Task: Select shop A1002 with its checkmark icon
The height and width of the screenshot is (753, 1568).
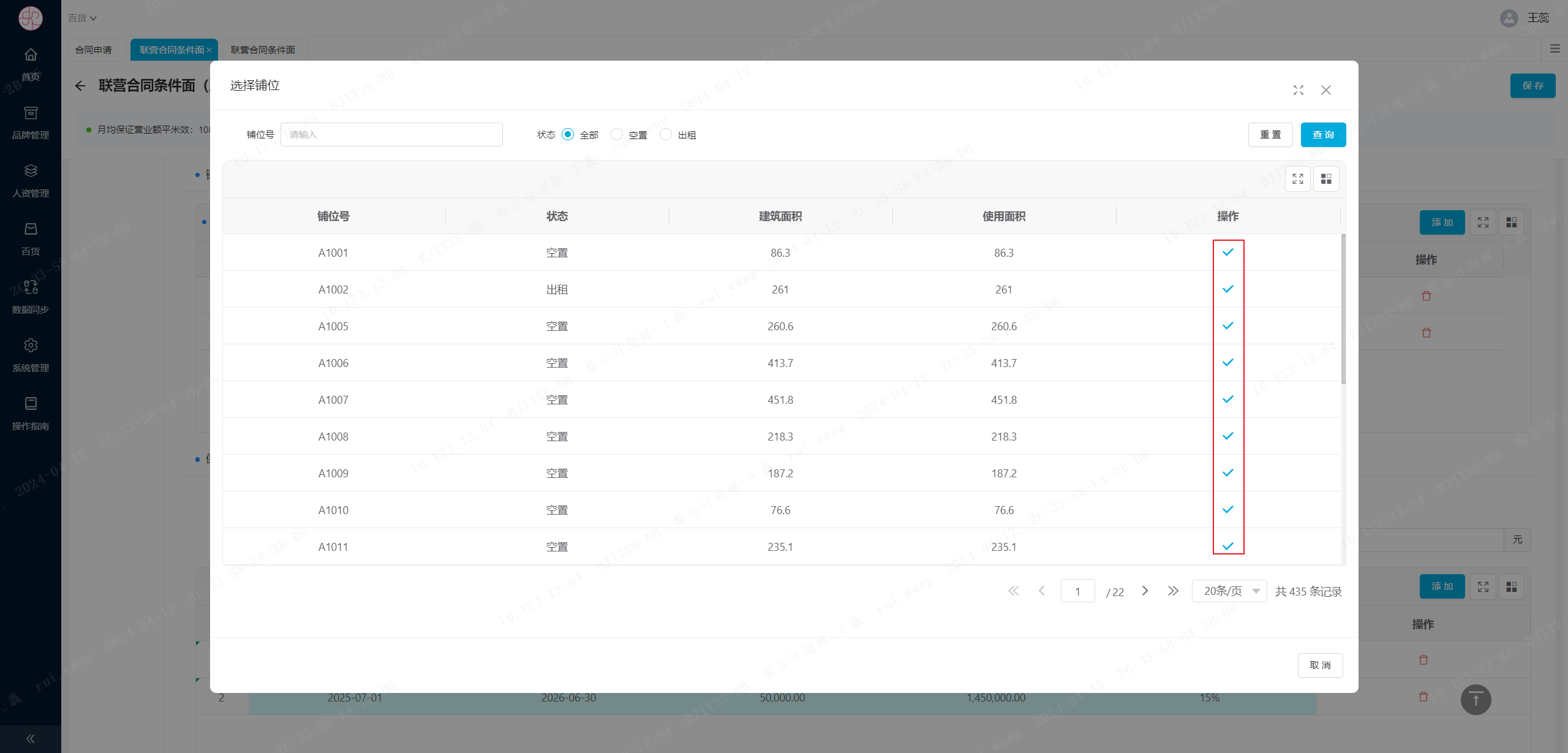Action: tap(1228, 289)
